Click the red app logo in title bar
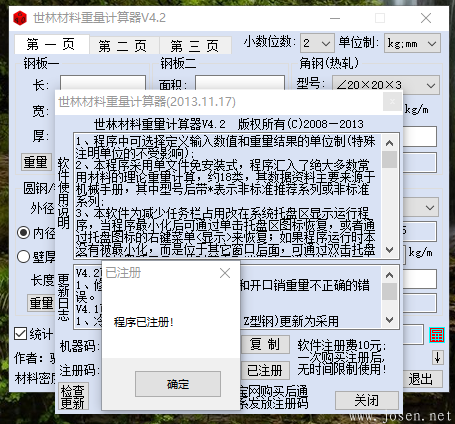The height and width of the screenshot is (424, 455). (20, 18)
